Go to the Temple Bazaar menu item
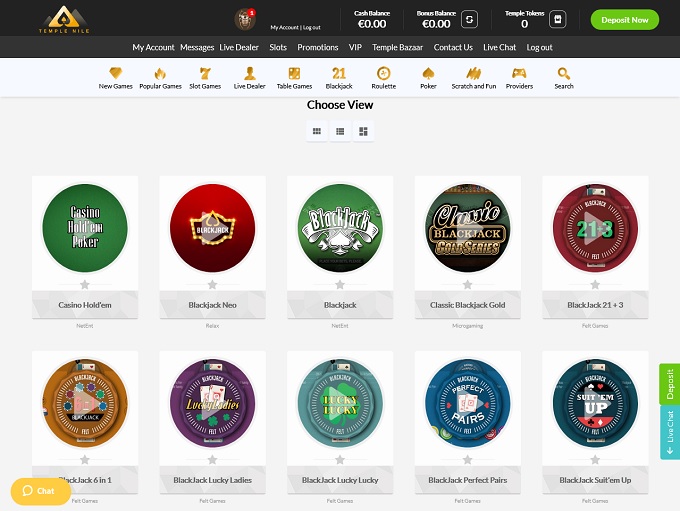680x511 pixels. [x=398, y=47]
